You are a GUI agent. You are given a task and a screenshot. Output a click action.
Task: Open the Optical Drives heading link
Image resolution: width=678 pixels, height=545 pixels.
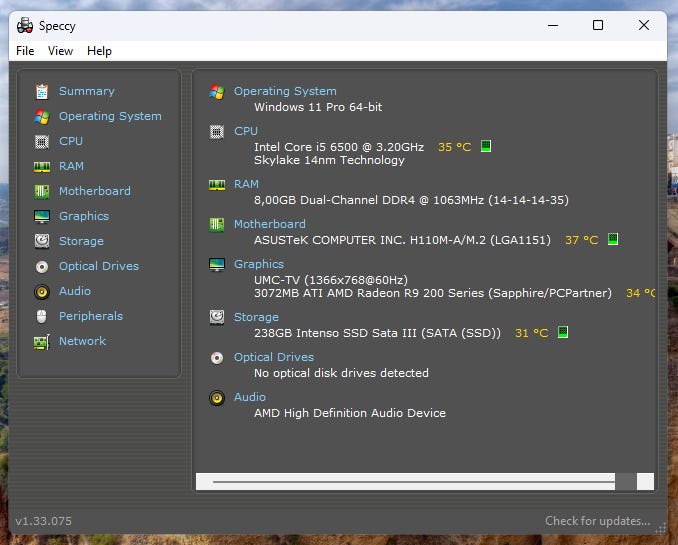click(274, 358)
